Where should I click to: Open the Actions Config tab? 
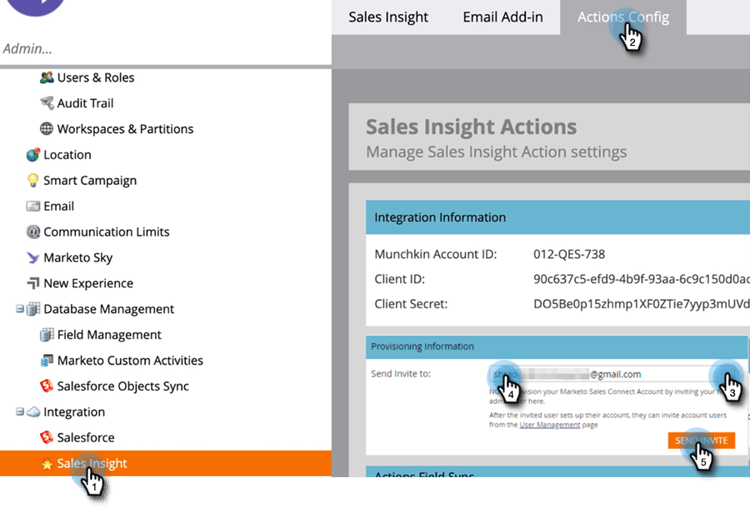623,17
